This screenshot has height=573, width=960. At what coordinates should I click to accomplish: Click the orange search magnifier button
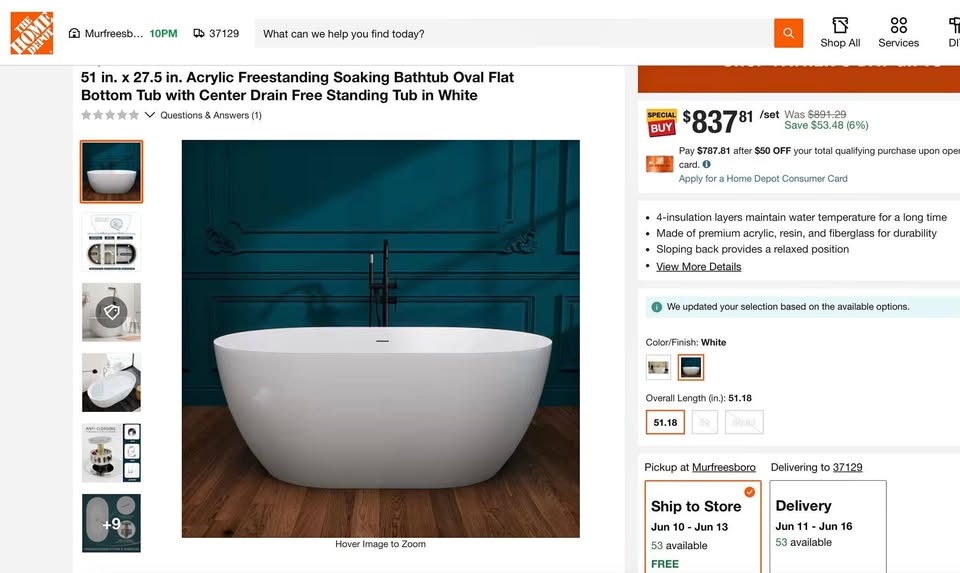[x=788, y=33]
